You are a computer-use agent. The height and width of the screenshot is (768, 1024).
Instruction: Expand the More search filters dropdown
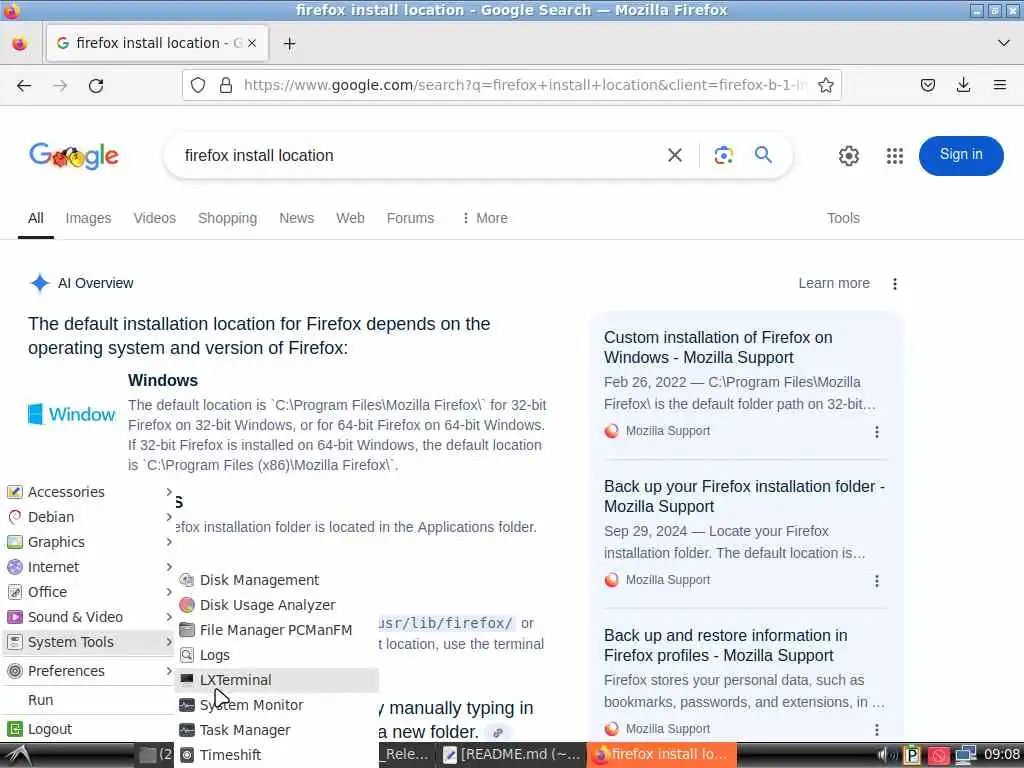point(485,218)
